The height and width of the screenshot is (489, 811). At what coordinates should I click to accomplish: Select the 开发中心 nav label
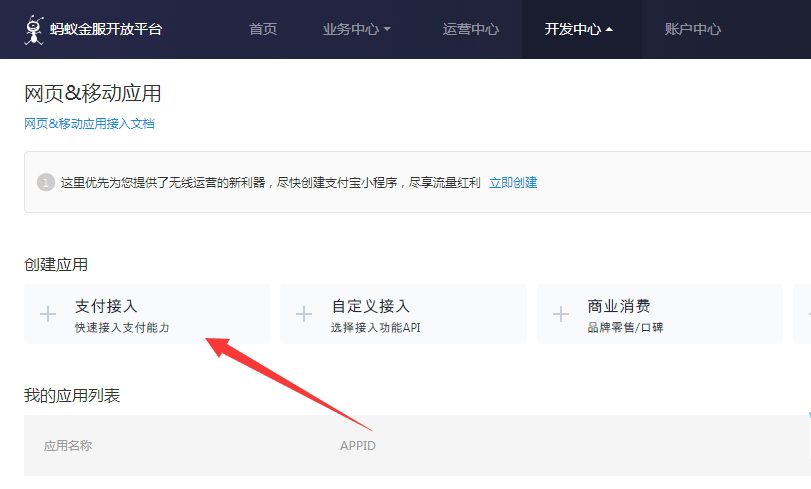pyautogui.click(x=572, y=30)
